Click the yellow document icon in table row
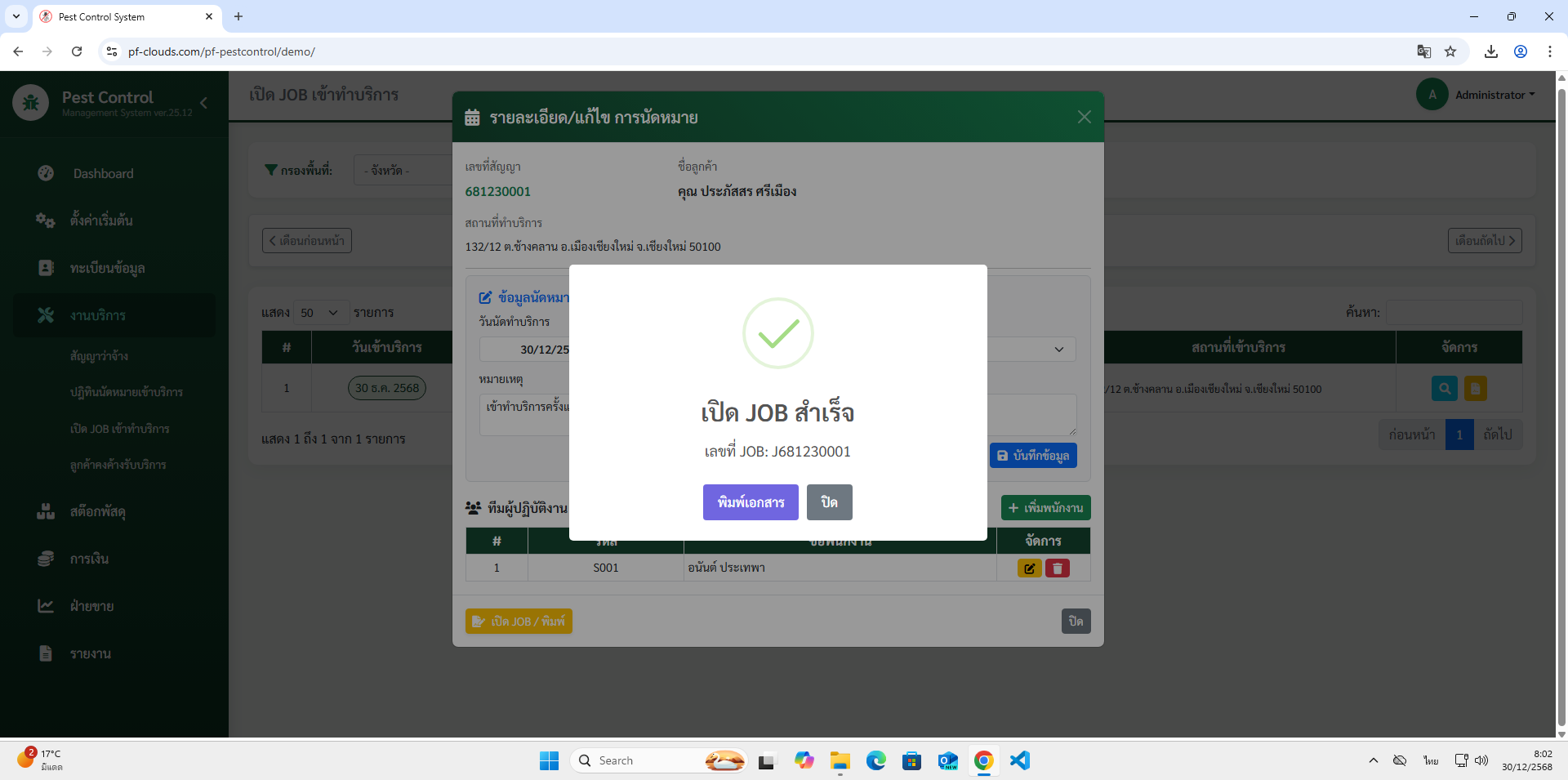 click(1475, 389)
